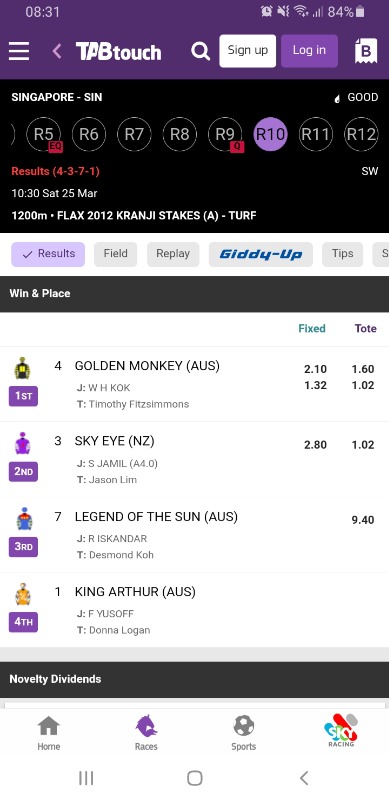
Task: Click the Log in button
Action: pos(309,51)
